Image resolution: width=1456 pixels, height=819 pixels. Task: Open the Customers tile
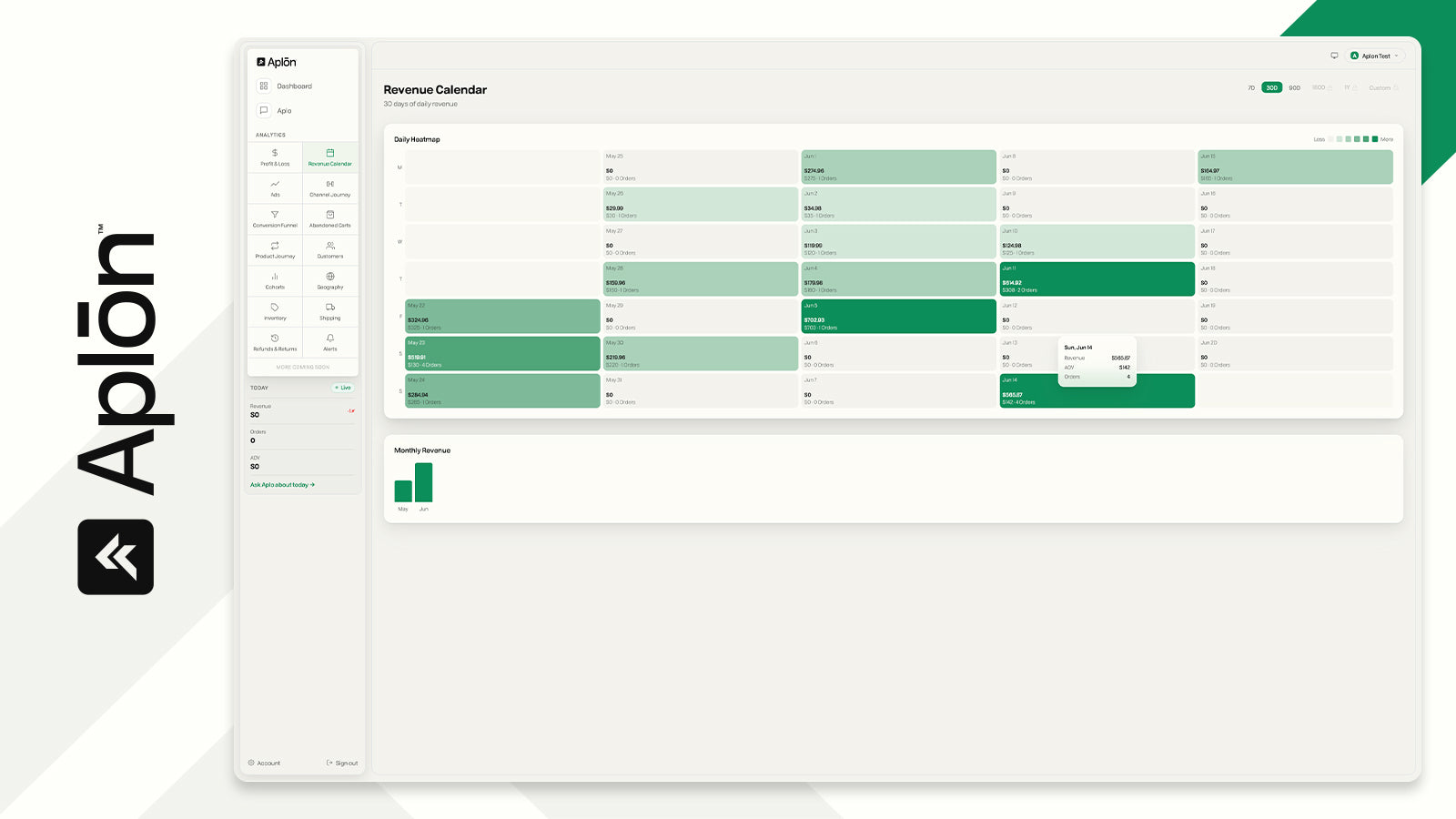[330, 249]
